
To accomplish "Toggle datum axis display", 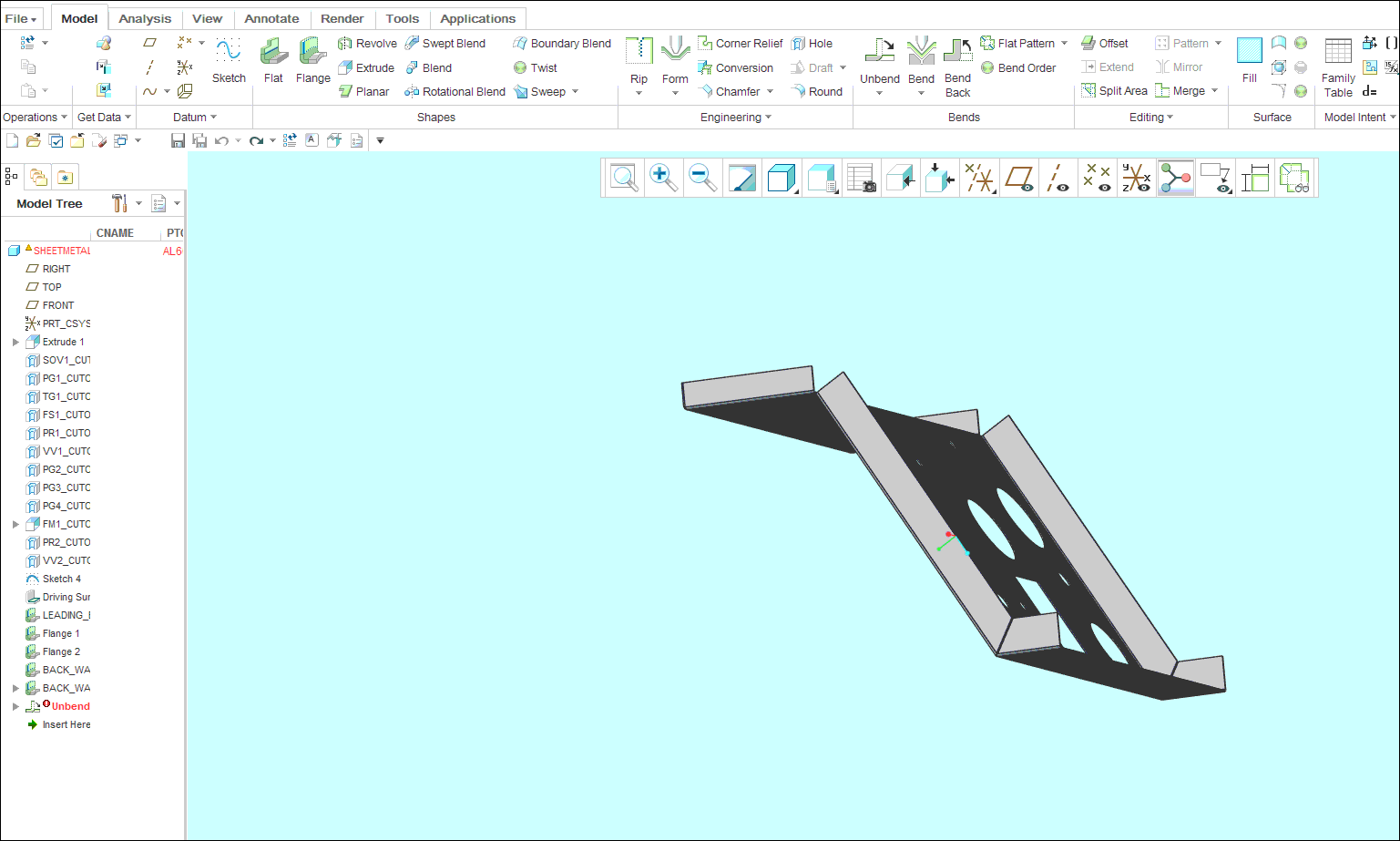I will [x=1058, y=178].
